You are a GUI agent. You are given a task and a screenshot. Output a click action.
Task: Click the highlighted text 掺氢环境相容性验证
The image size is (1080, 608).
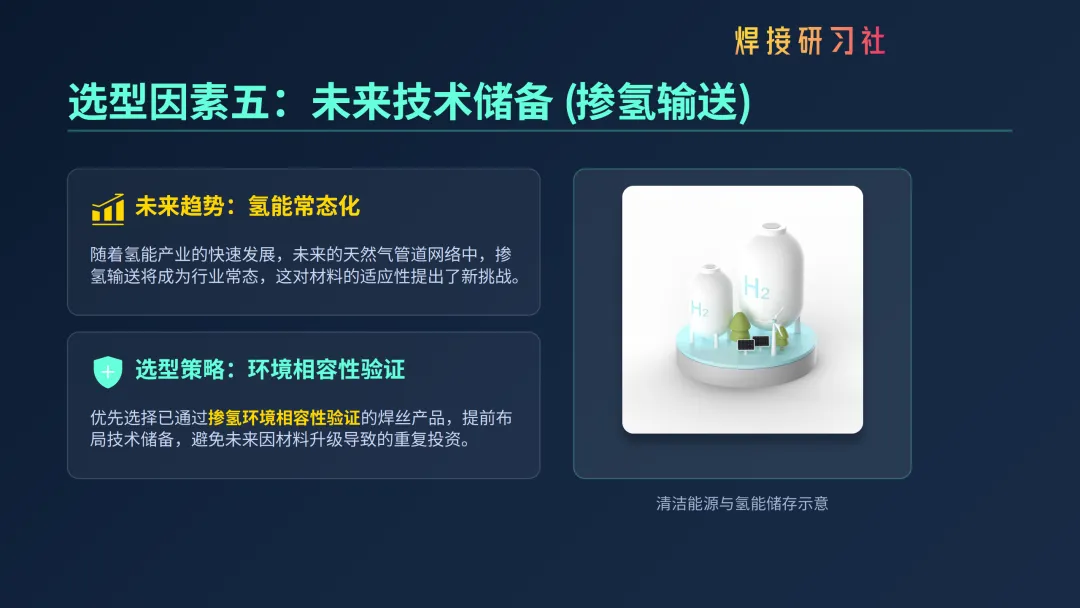(284, 417)
